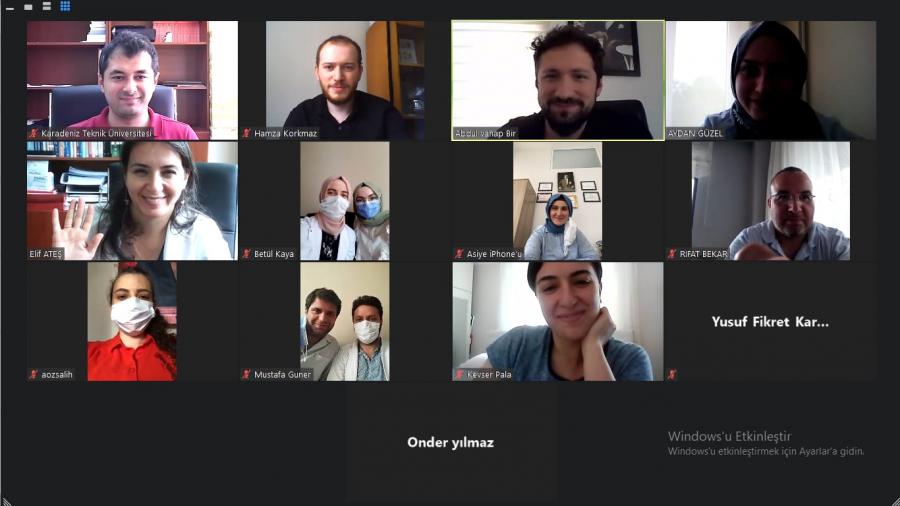The width and height of the screenshot is (900, 506).
Task: Click the hide video panel dash icon
Action: [10, 8]
